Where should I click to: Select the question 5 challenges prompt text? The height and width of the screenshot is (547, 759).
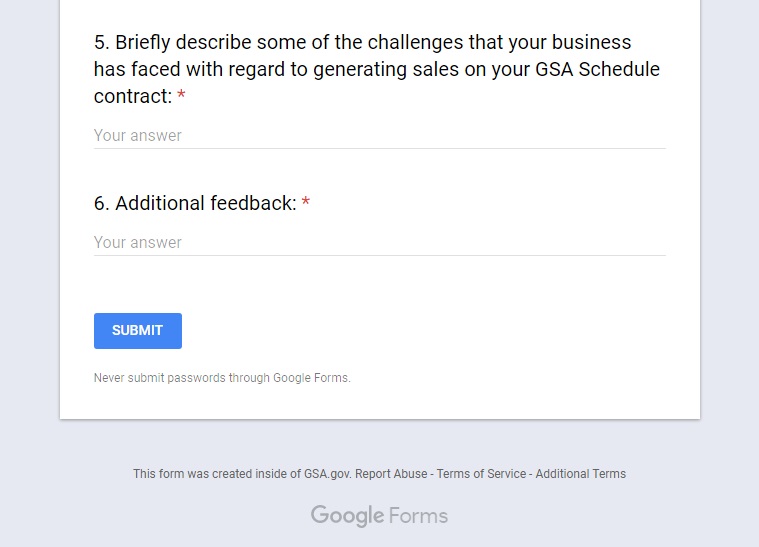376,69
